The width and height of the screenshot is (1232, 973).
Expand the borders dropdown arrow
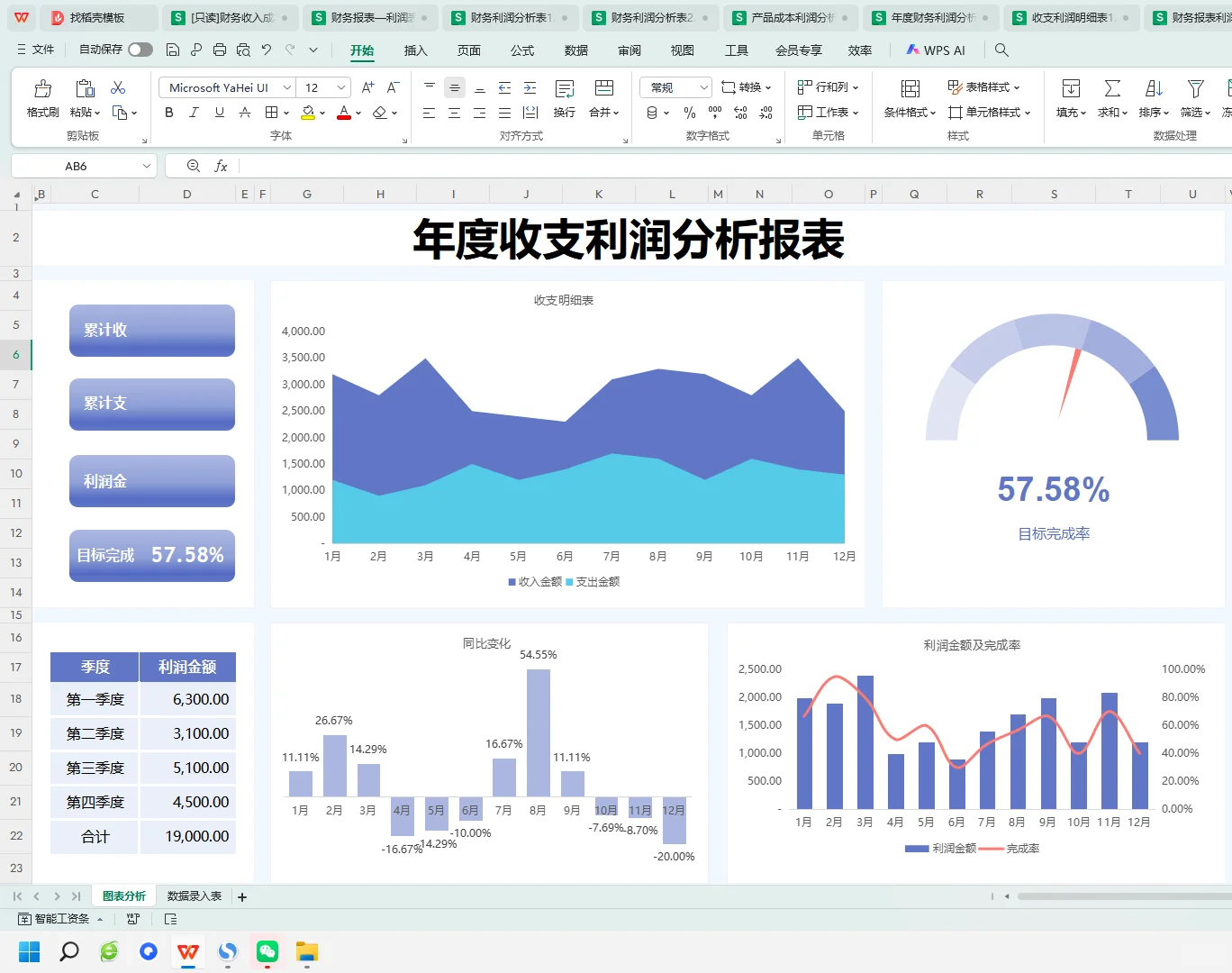(286, 114)
